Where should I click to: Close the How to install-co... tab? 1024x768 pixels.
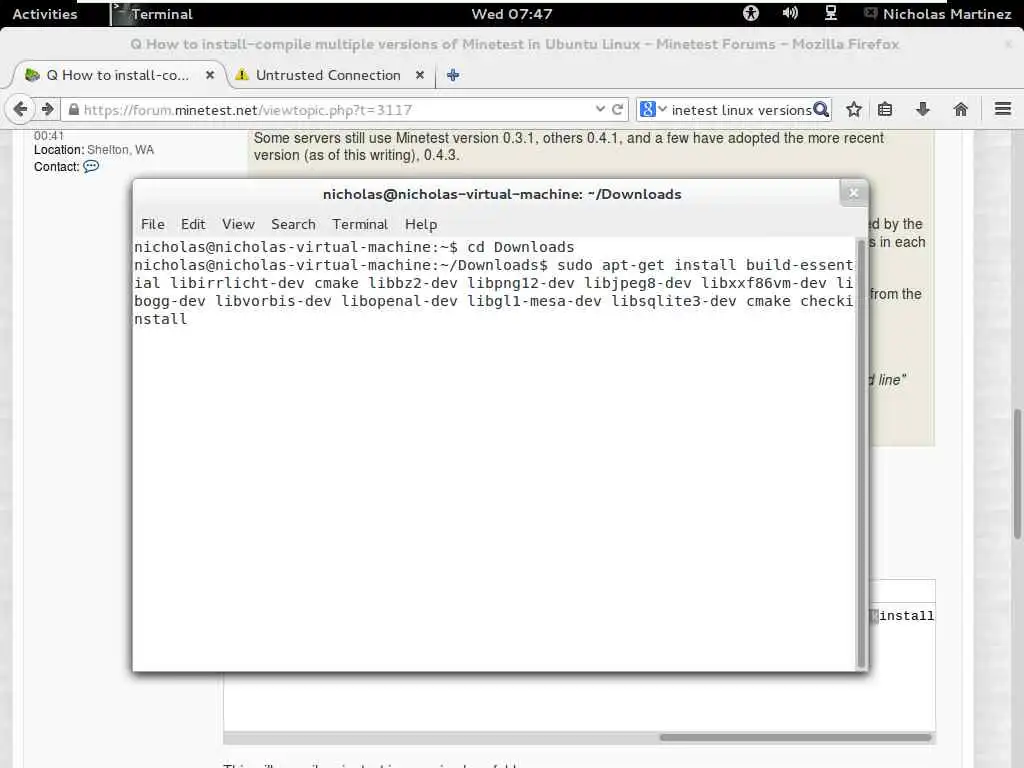(x=210, y=75)
